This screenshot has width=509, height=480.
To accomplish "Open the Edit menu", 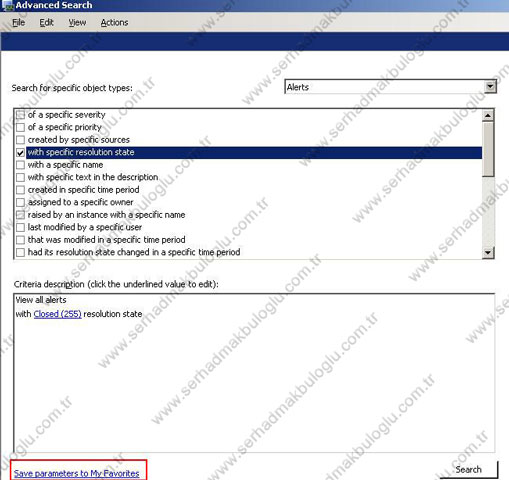I will click(46, 23).
